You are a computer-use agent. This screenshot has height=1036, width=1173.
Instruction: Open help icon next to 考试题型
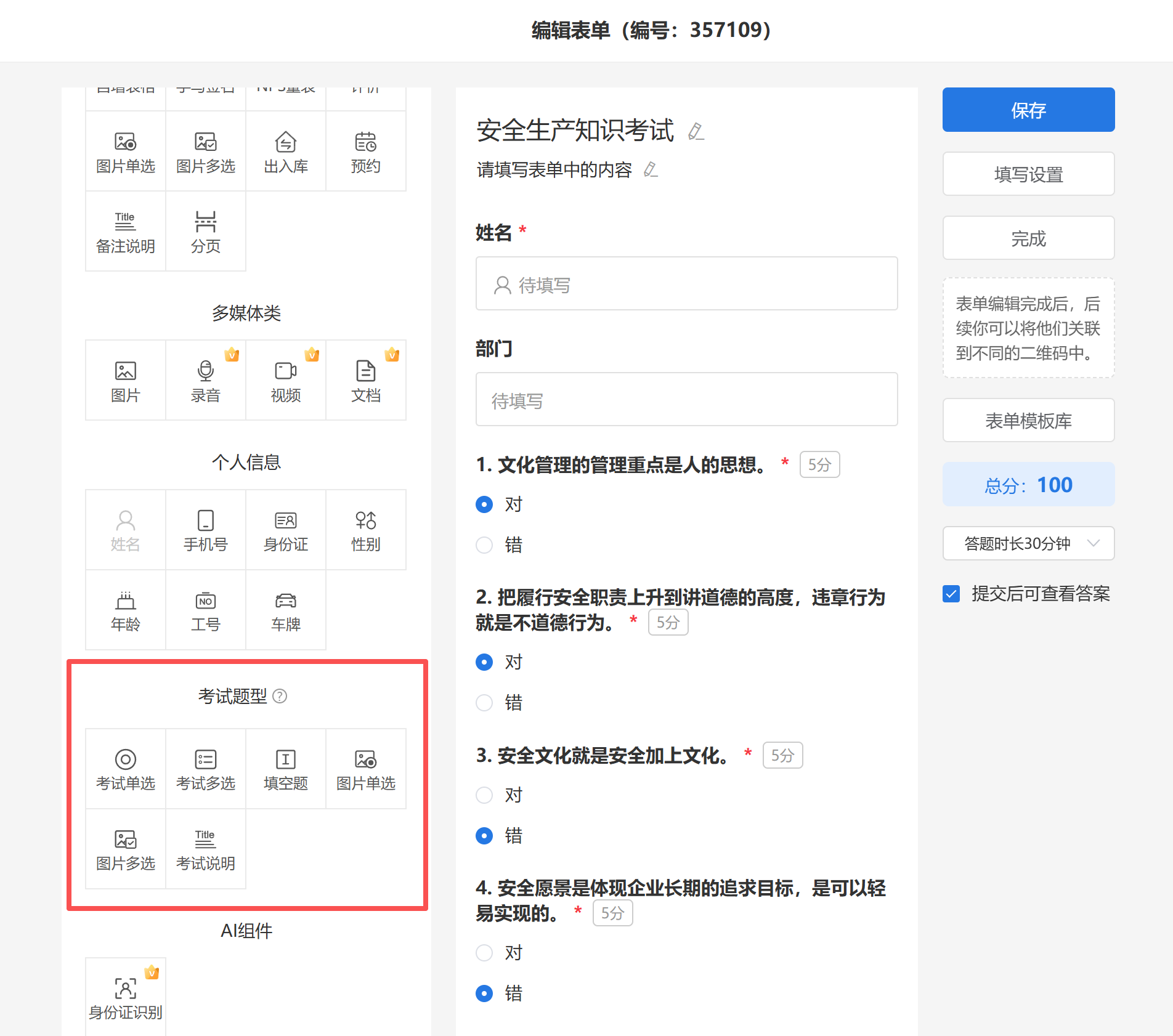click(x=280, y=696)
